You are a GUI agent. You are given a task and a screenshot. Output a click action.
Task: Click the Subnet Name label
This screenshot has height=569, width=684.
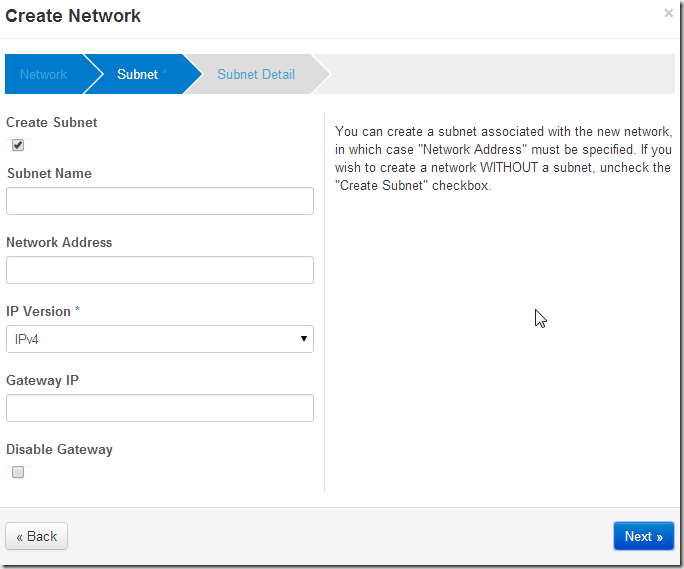[49, 174]
